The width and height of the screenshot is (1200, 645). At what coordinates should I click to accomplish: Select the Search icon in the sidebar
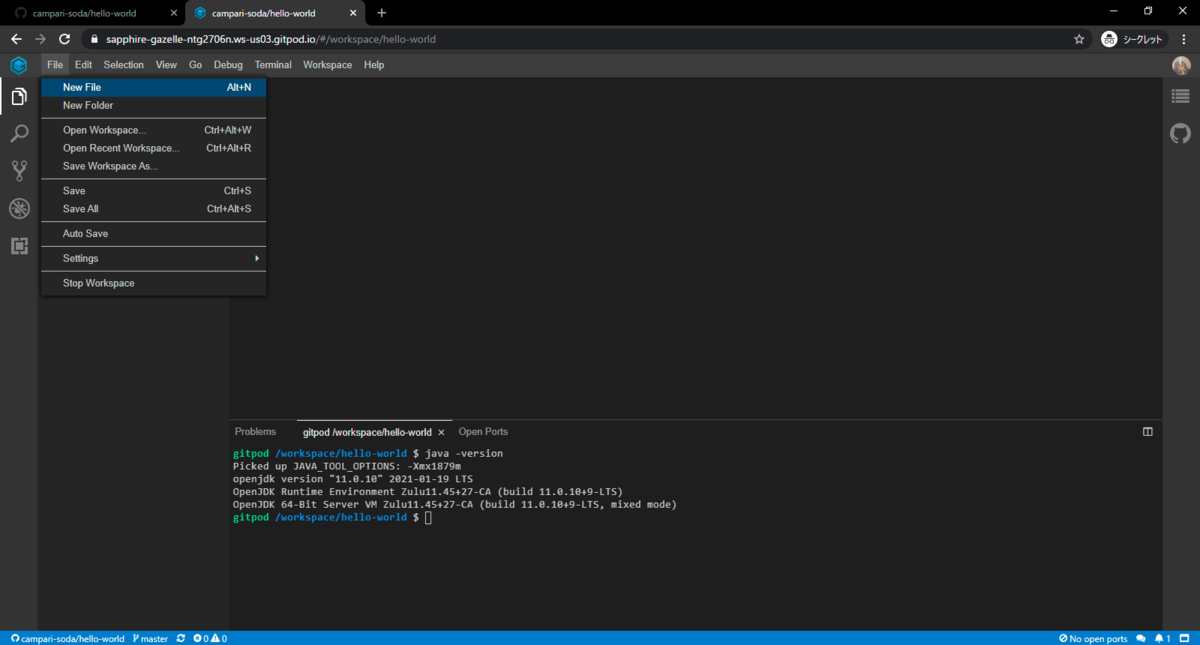point(18,133)
